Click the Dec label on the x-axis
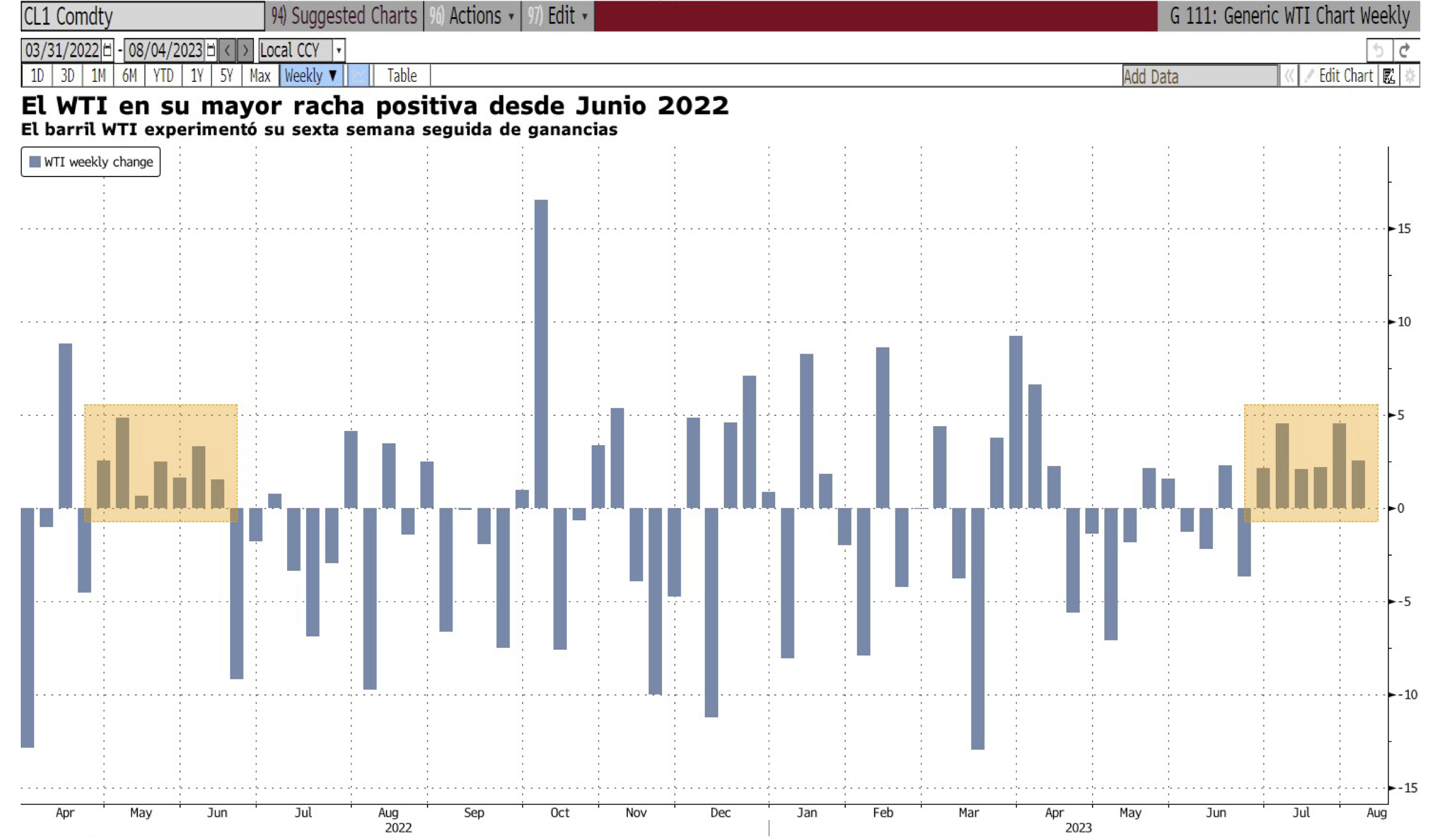The width and height of the screenshot is (1456, 839). tap(720, 813)
